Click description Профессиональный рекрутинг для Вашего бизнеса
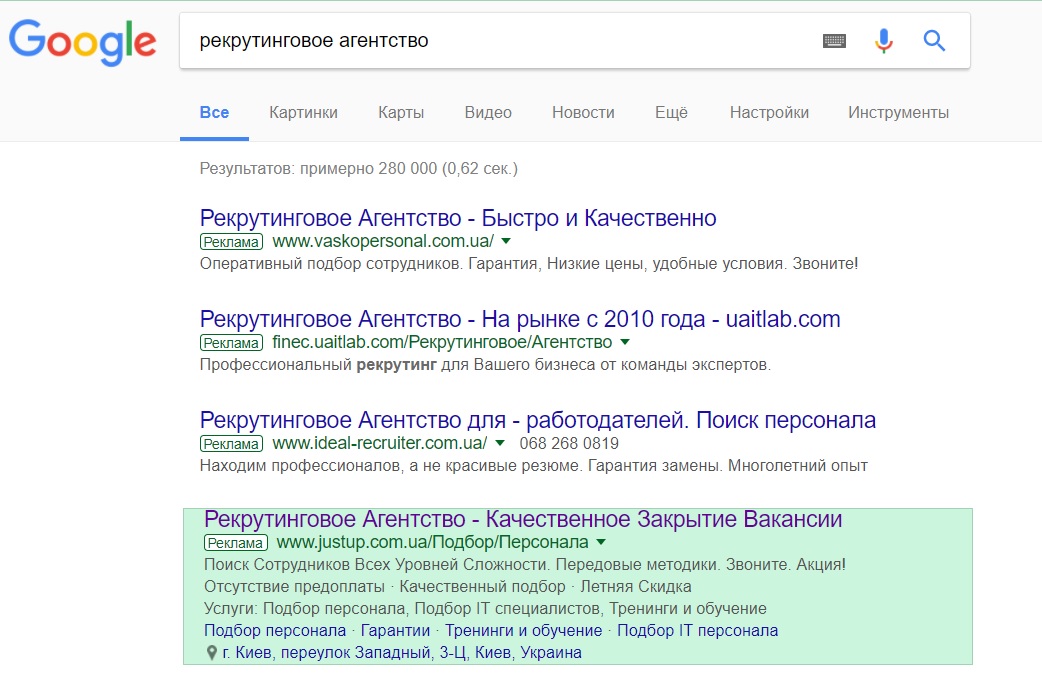This screenshot has width=1042, height=693. click(x=485, y=365)
